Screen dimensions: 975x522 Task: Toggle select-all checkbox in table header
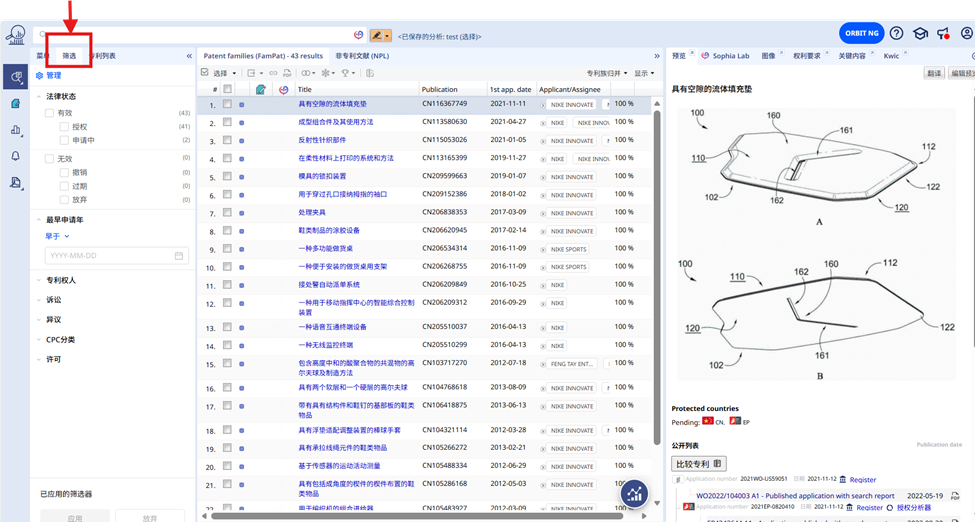(x=228, y=89)
